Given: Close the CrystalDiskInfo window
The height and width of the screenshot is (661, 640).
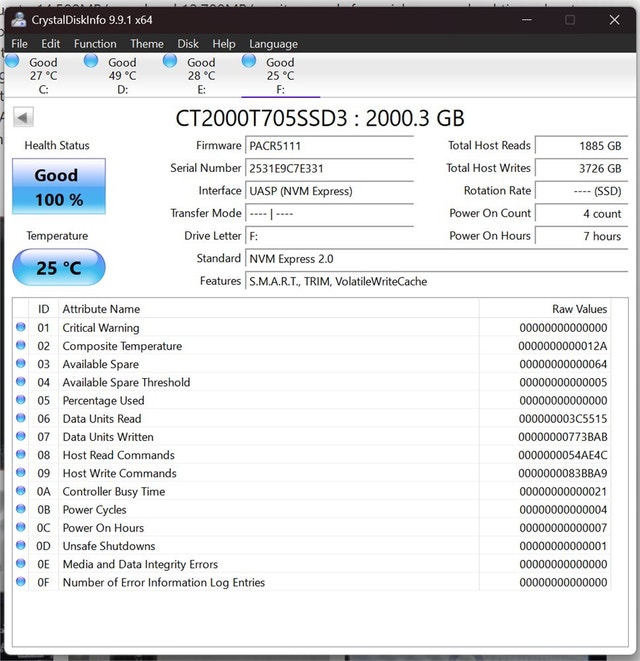Looking at the screenshot, I should (x=614, y=20).
